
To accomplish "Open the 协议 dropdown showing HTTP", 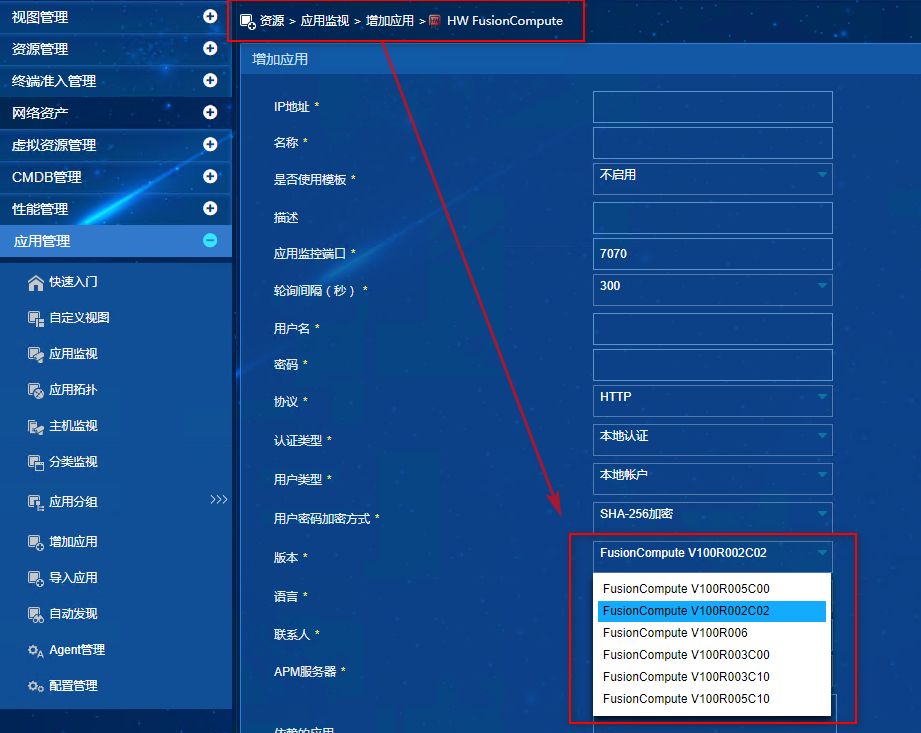I will click(x=712, y=401).
